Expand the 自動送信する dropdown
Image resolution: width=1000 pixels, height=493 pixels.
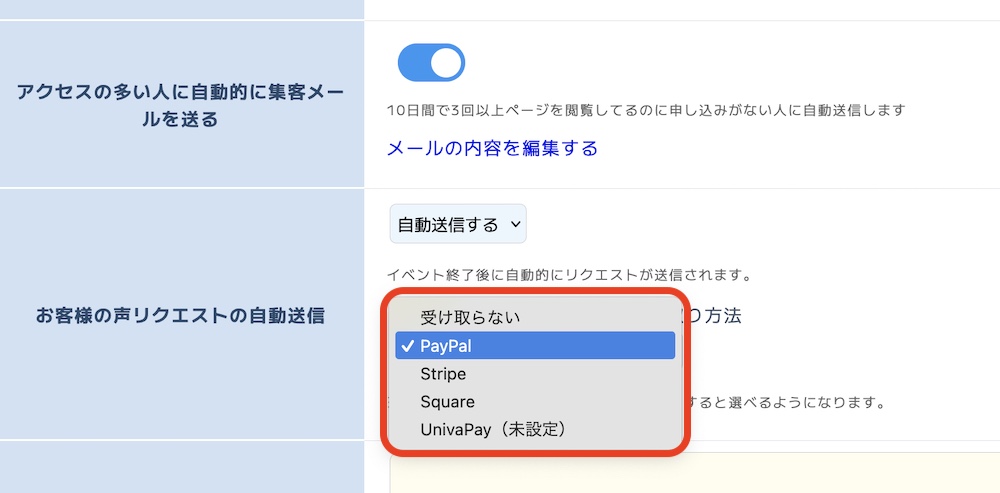(x=457, y=225)
